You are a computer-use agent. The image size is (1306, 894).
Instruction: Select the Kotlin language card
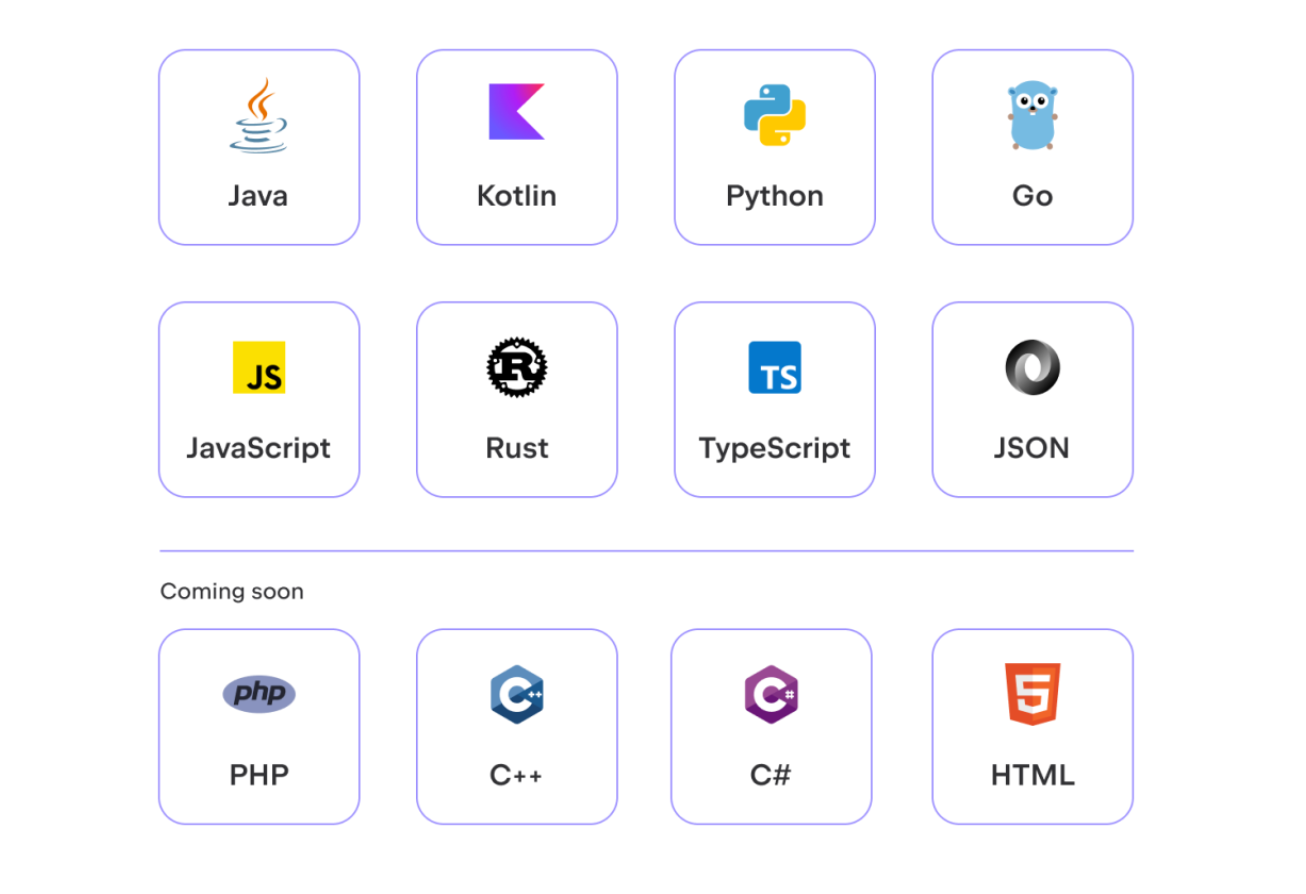coord(516,146)
